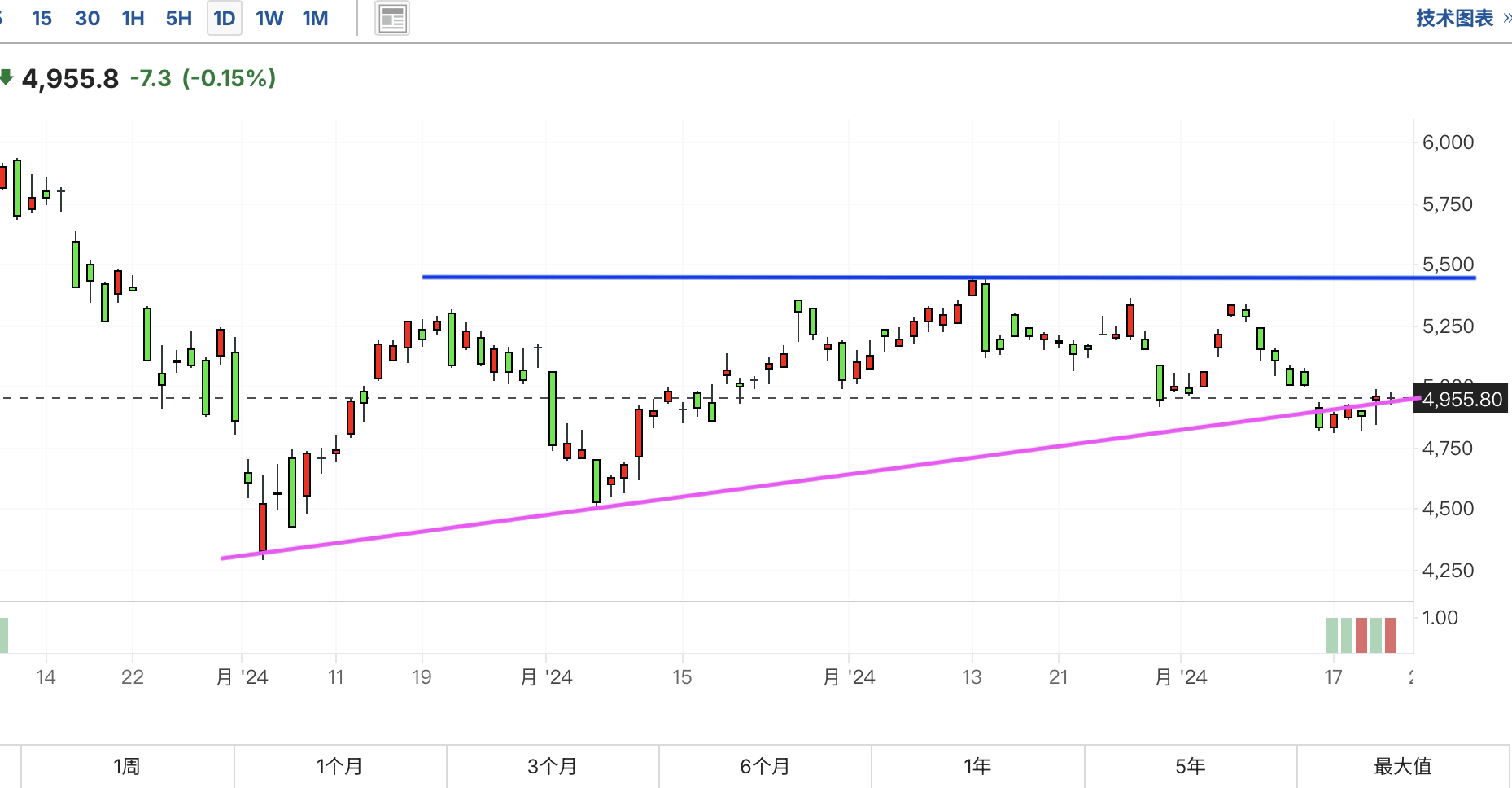Viewport: 1512px width, 788px height.
Task: Click the -7.3 (-0.15%) change text
Action: (x=203, y=78)
